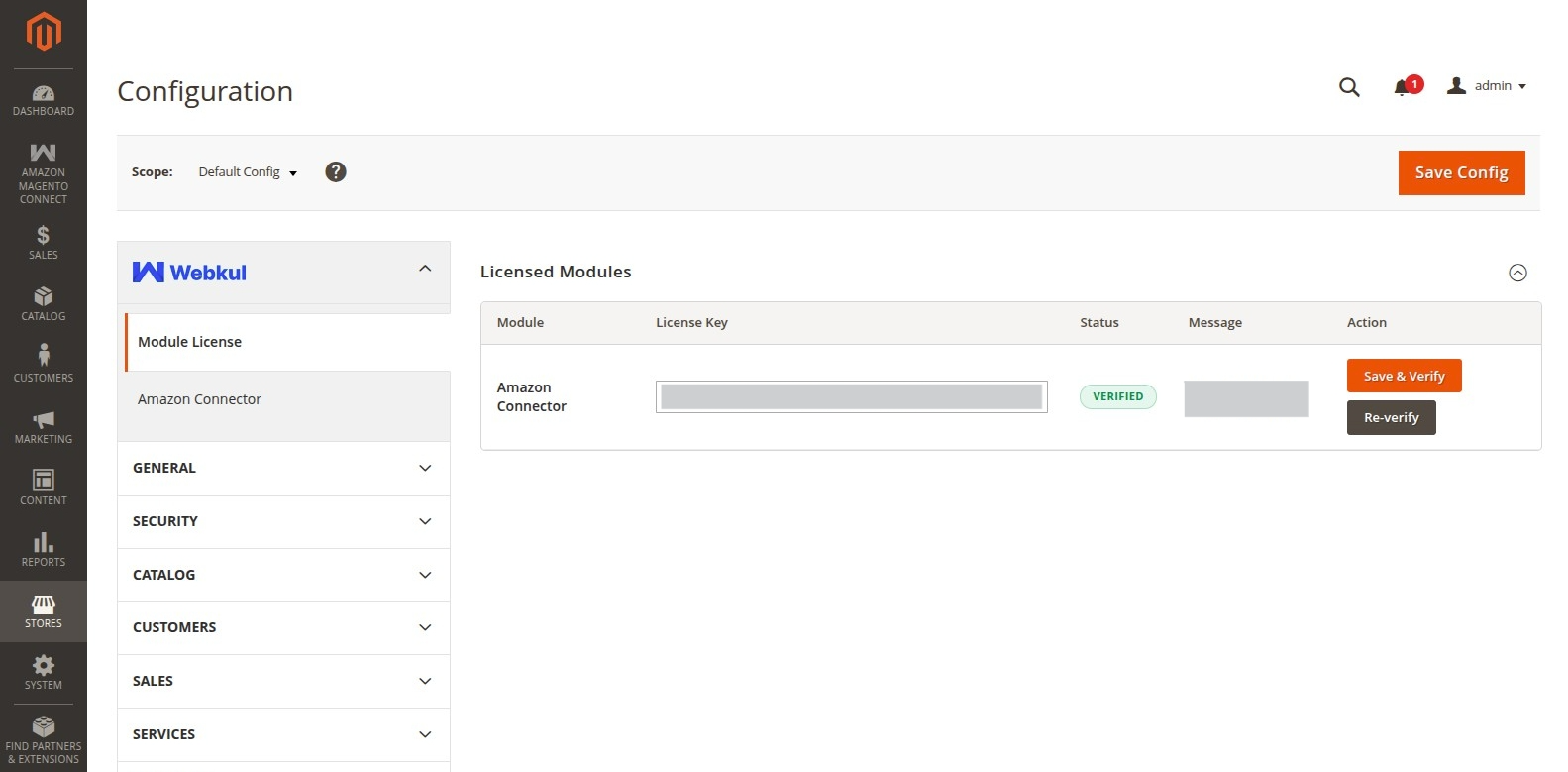1568x772 pixels.
Task: Click the Save & Verify button
Action: click(1404, 376)
